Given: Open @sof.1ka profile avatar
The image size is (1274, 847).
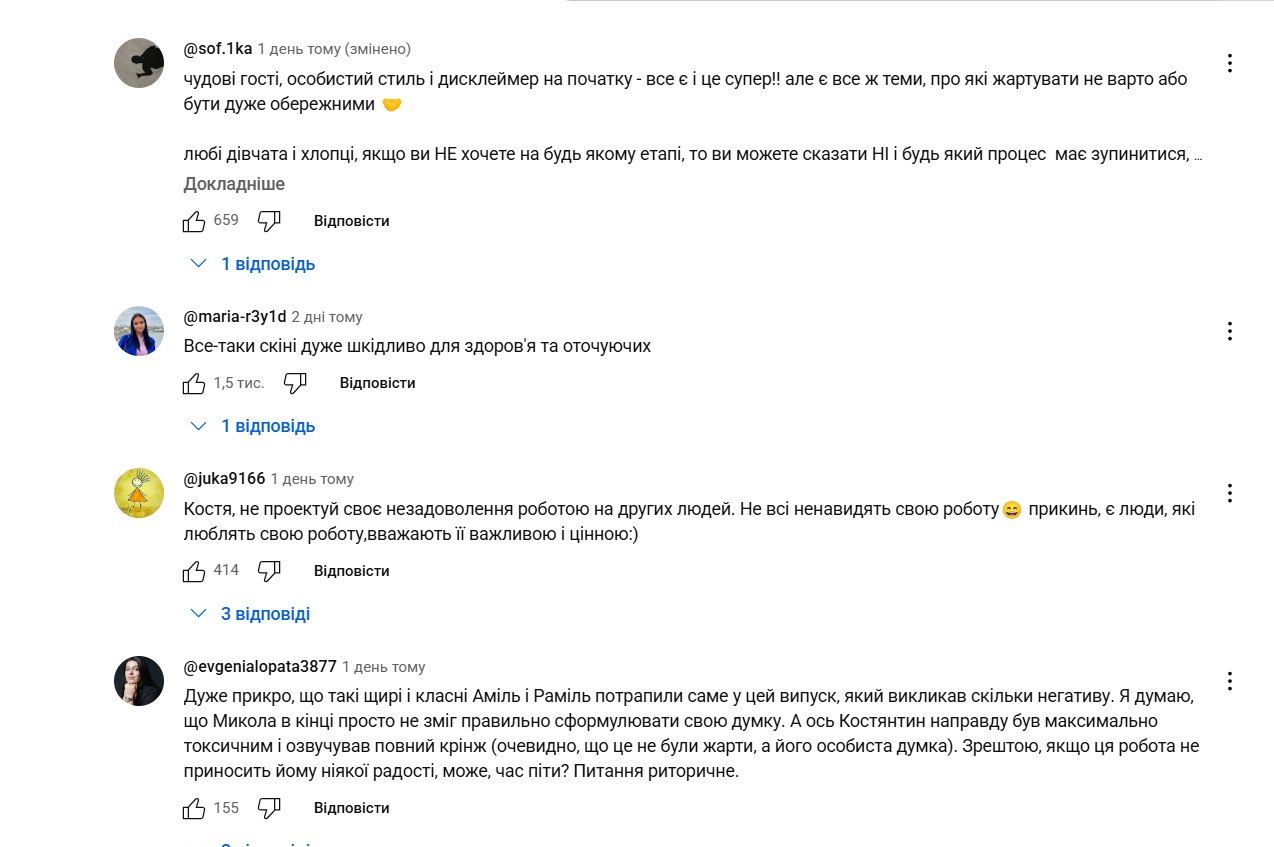Looking at the screenshot, I should click(139, 63).
